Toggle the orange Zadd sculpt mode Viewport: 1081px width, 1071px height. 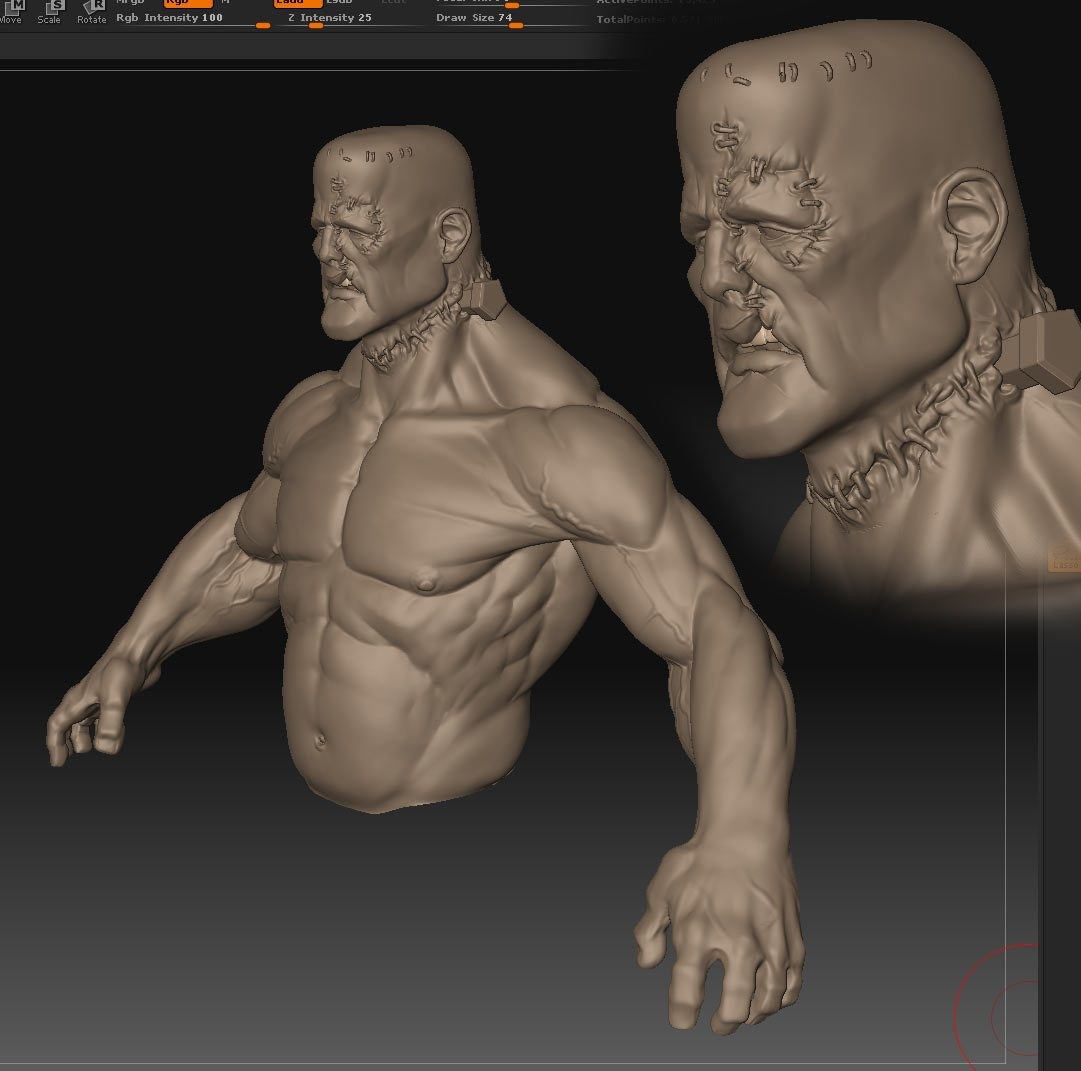[x=298, y=3]
